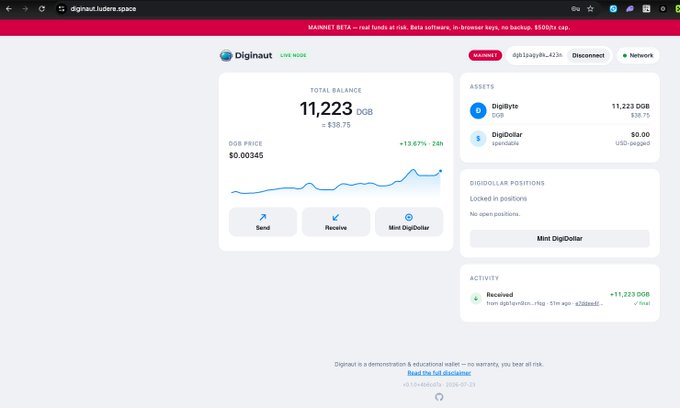Click the Diginaut globe logo
The image size is (680, 408).
226,55
